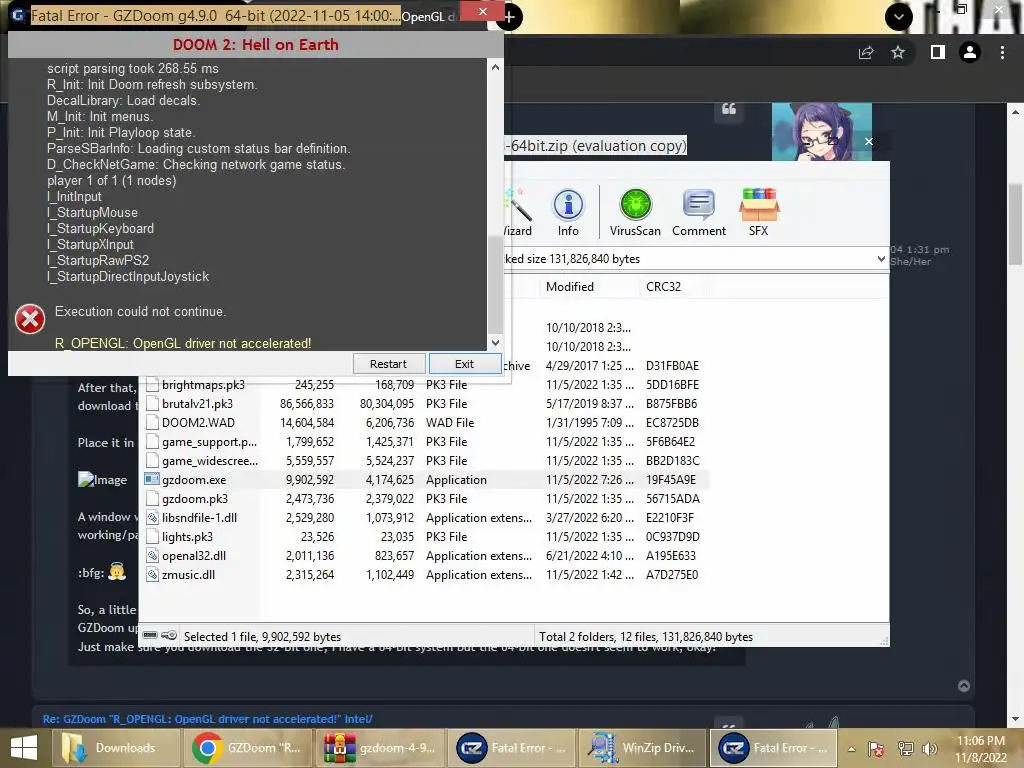
Task: Open first Fatal Error taskbar window
Action: coord(512,748)
